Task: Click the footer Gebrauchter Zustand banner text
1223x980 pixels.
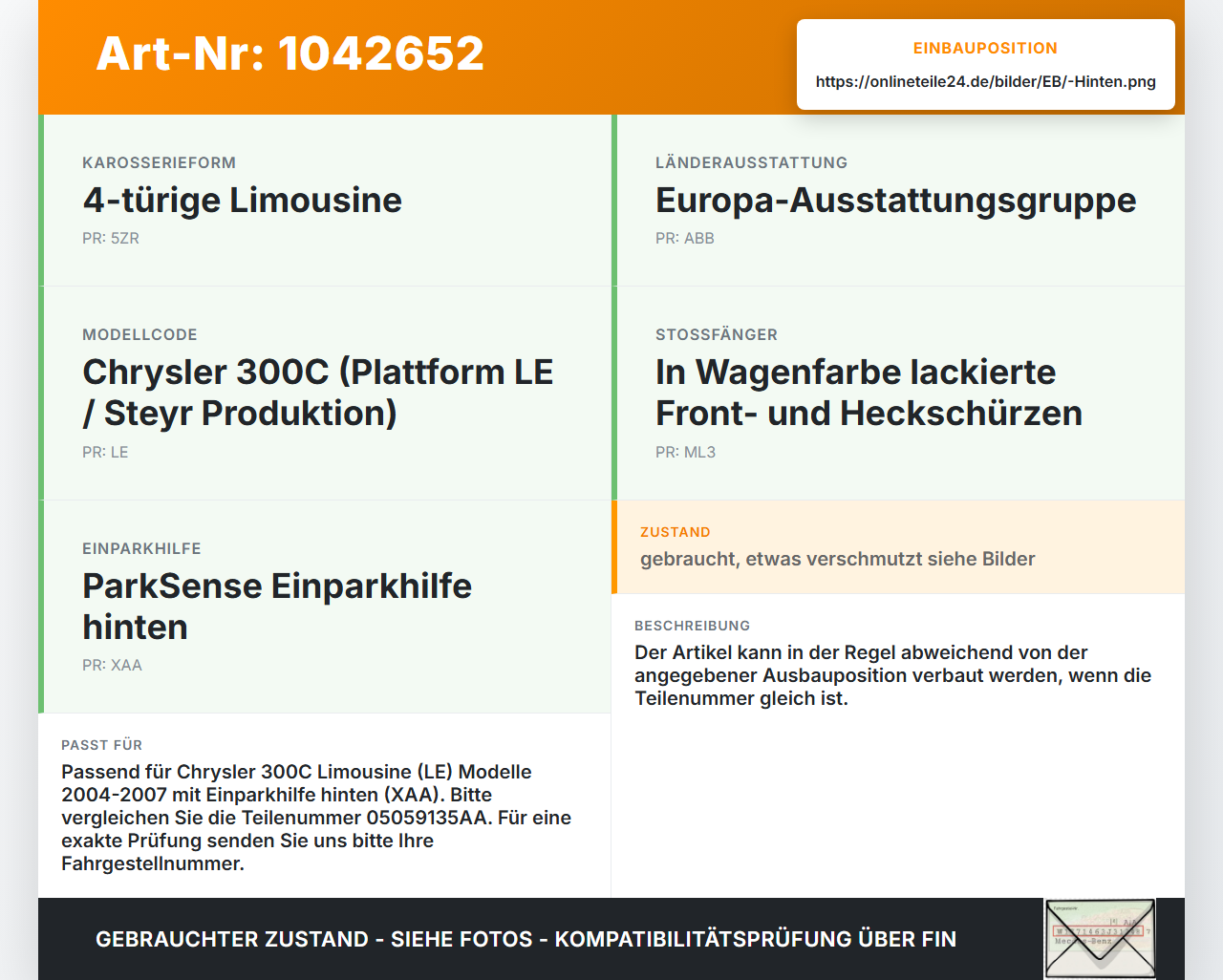Action: click(x=526, y=940)
